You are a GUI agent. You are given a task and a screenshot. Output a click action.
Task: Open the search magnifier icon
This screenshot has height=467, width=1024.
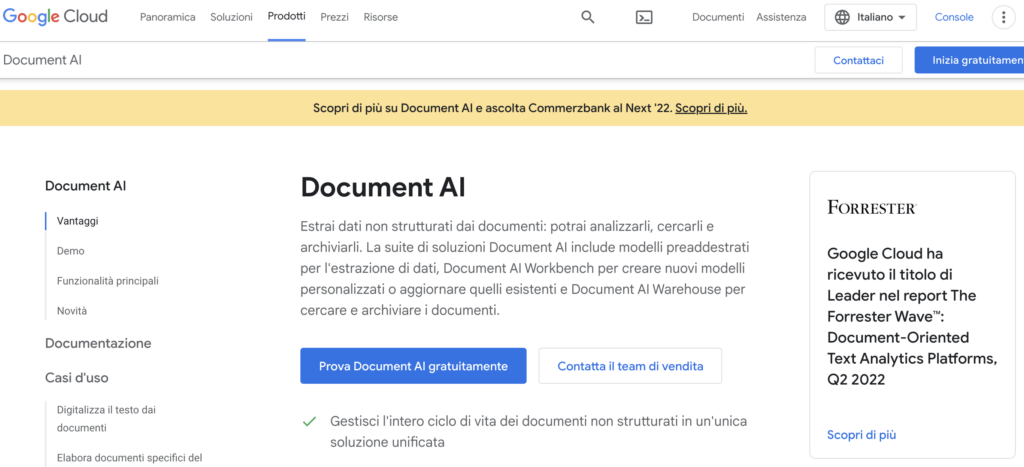coord(588,17)
